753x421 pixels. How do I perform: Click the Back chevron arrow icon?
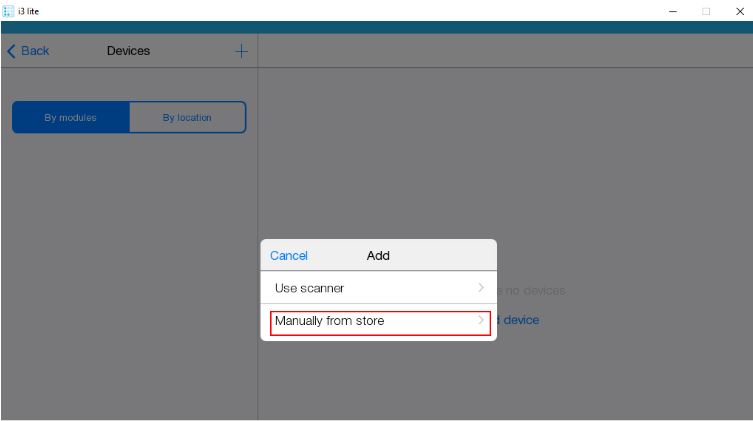pos(12,51)
